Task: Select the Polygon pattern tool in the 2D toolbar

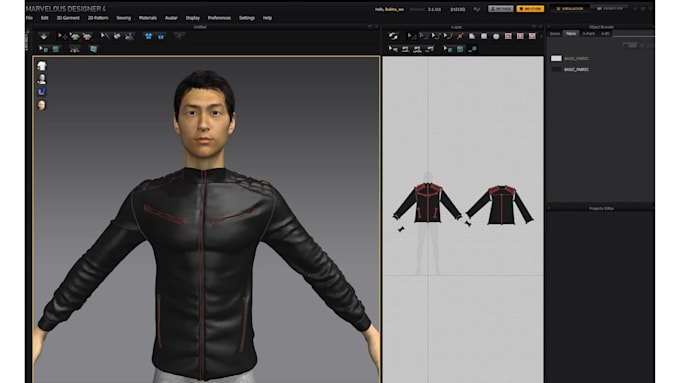Action: (472, 36)
